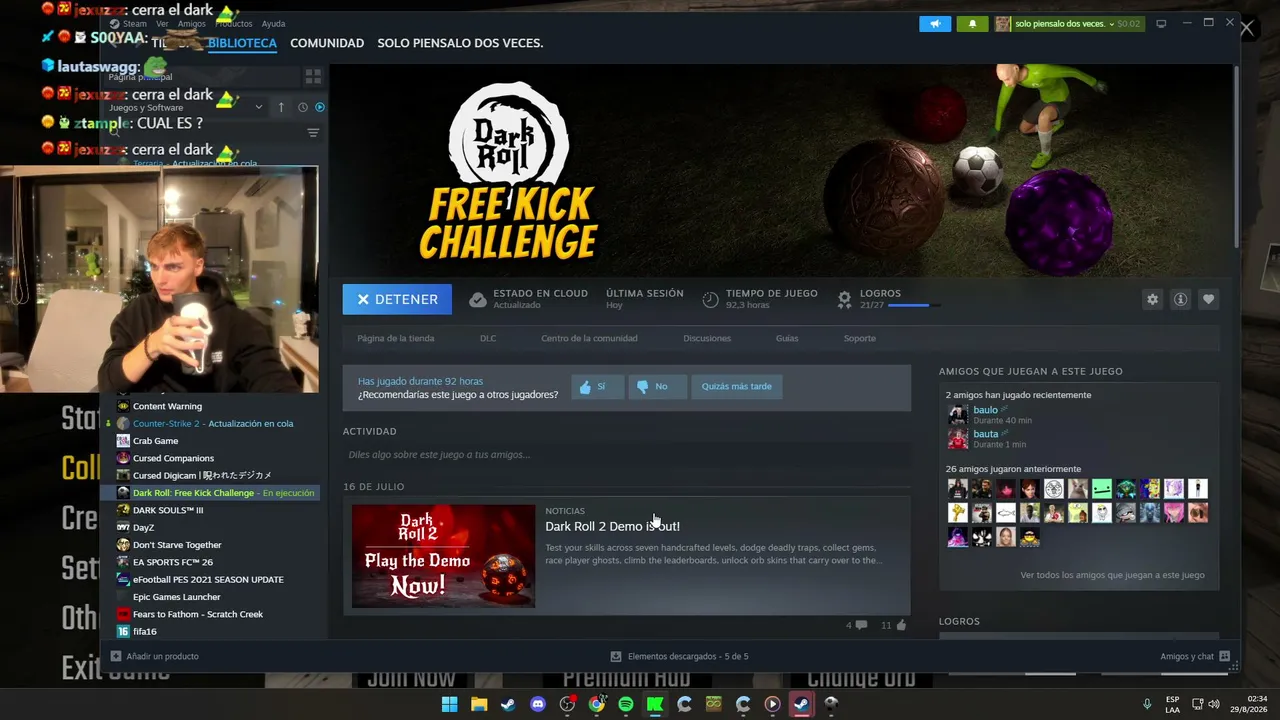Choose No thumbs down recommendation
1280x720 pixels.
(657, 387)
